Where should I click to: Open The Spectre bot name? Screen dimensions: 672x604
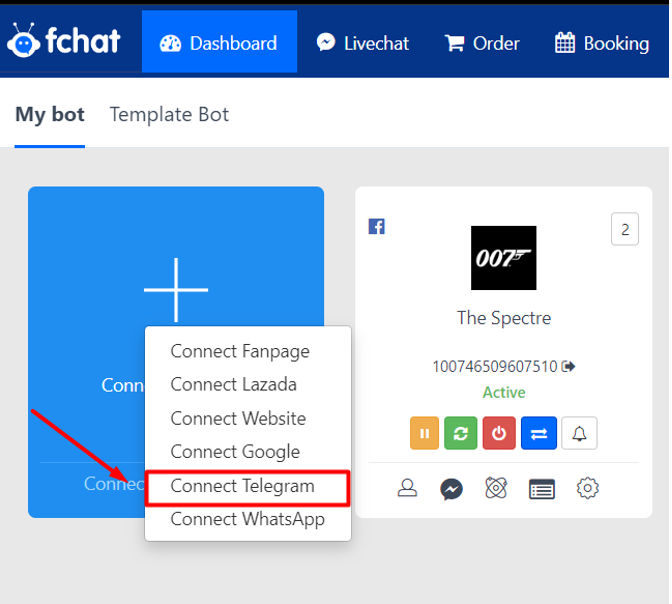tap(504, 318)
